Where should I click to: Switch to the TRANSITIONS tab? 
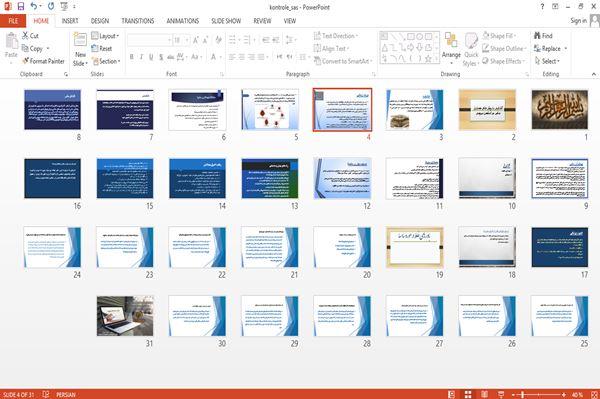(138, 21)
